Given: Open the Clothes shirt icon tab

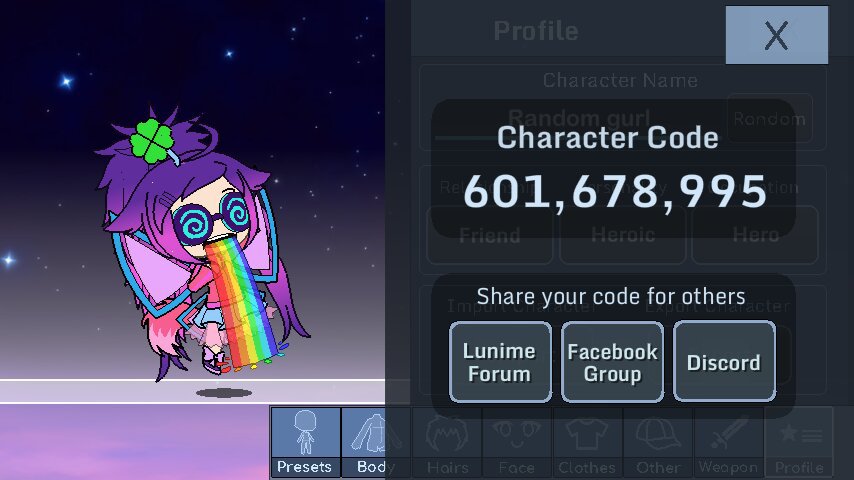Looking at the screenshot, I should (587, 442).
